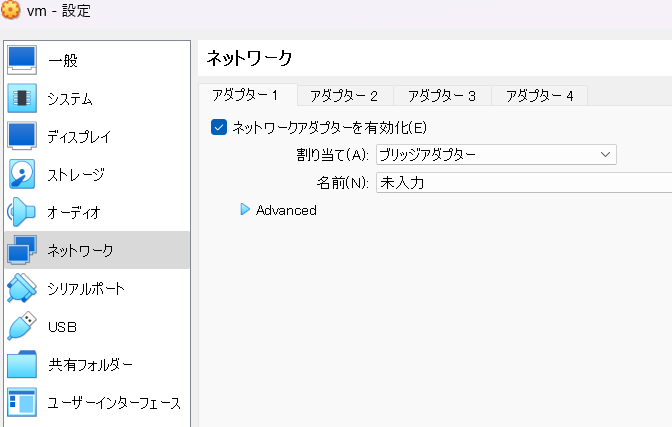The image size is (672, 427).
Task: Open the Shared Folders (共有フォルダー) folder icon
Action: click(21, 364)
